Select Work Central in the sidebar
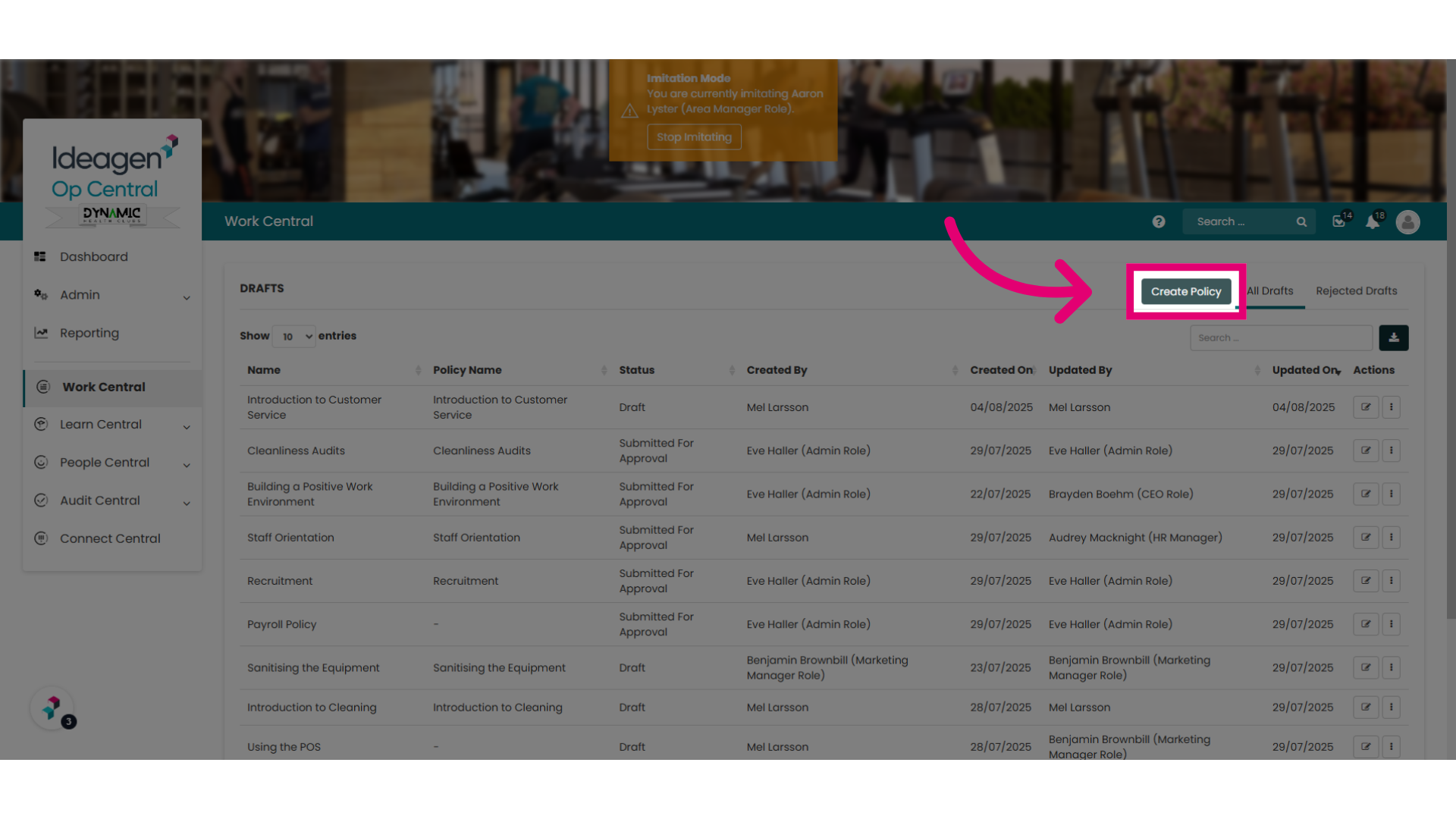The image size is (1456, 819). pos(112,387)
